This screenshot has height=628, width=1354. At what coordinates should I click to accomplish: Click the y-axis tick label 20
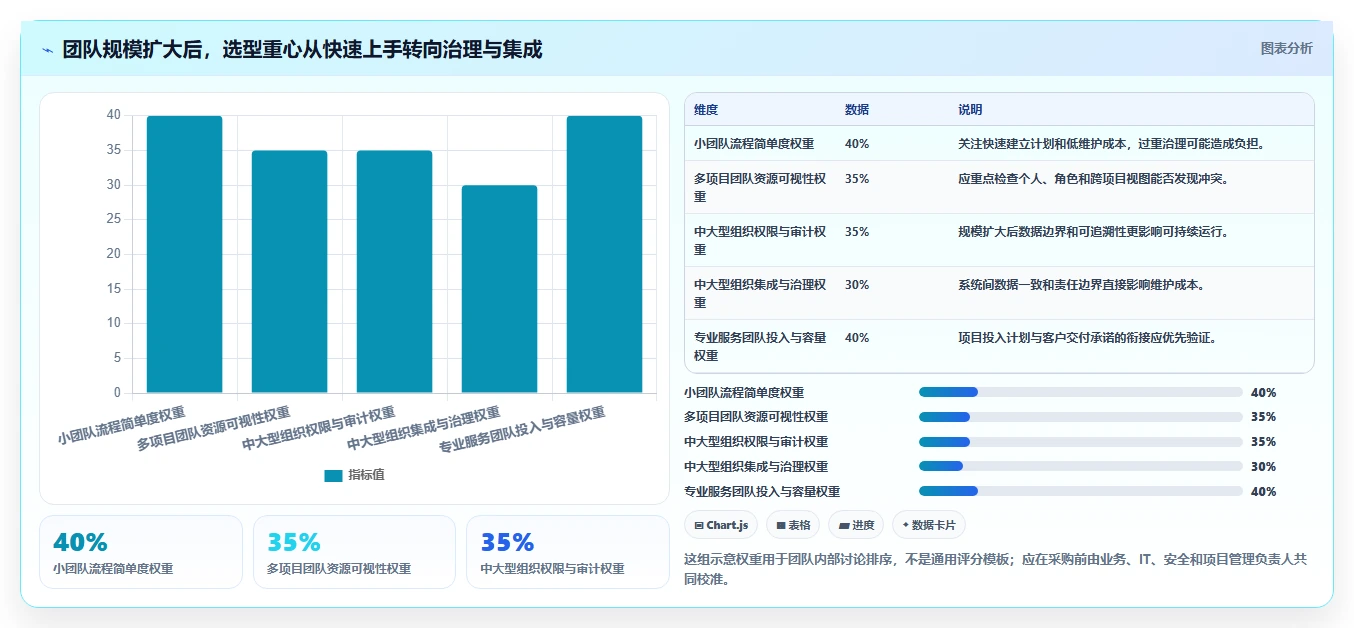point(113,254)
